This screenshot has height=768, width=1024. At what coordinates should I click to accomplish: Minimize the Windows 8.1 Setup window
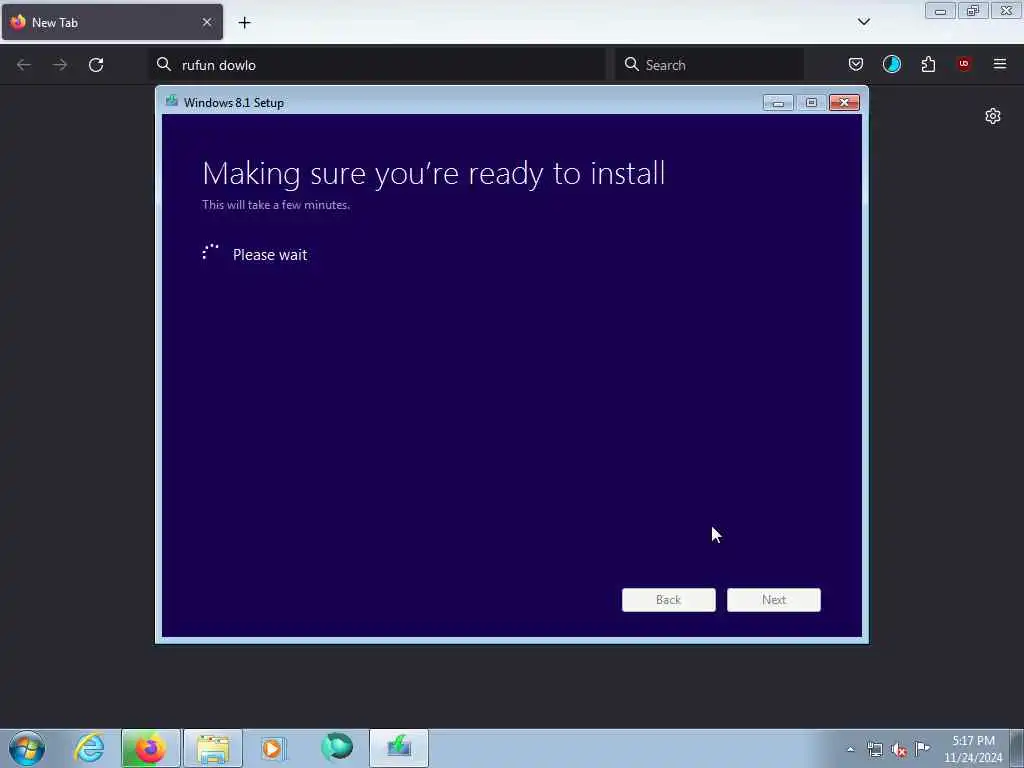point(778,103)
